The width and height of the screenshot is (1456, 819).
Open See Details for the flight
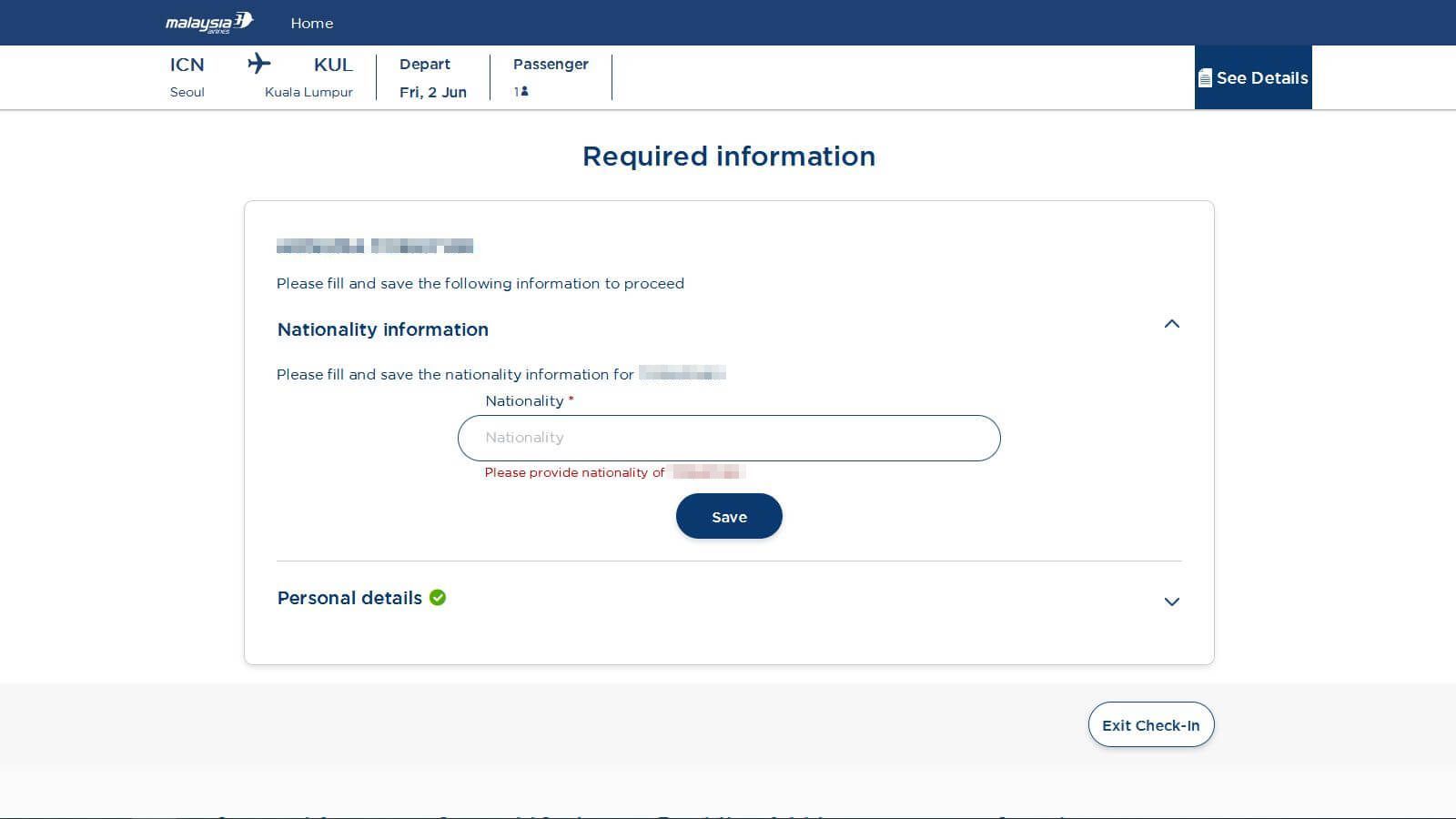pyautogui.click(x=1261, y=78)
